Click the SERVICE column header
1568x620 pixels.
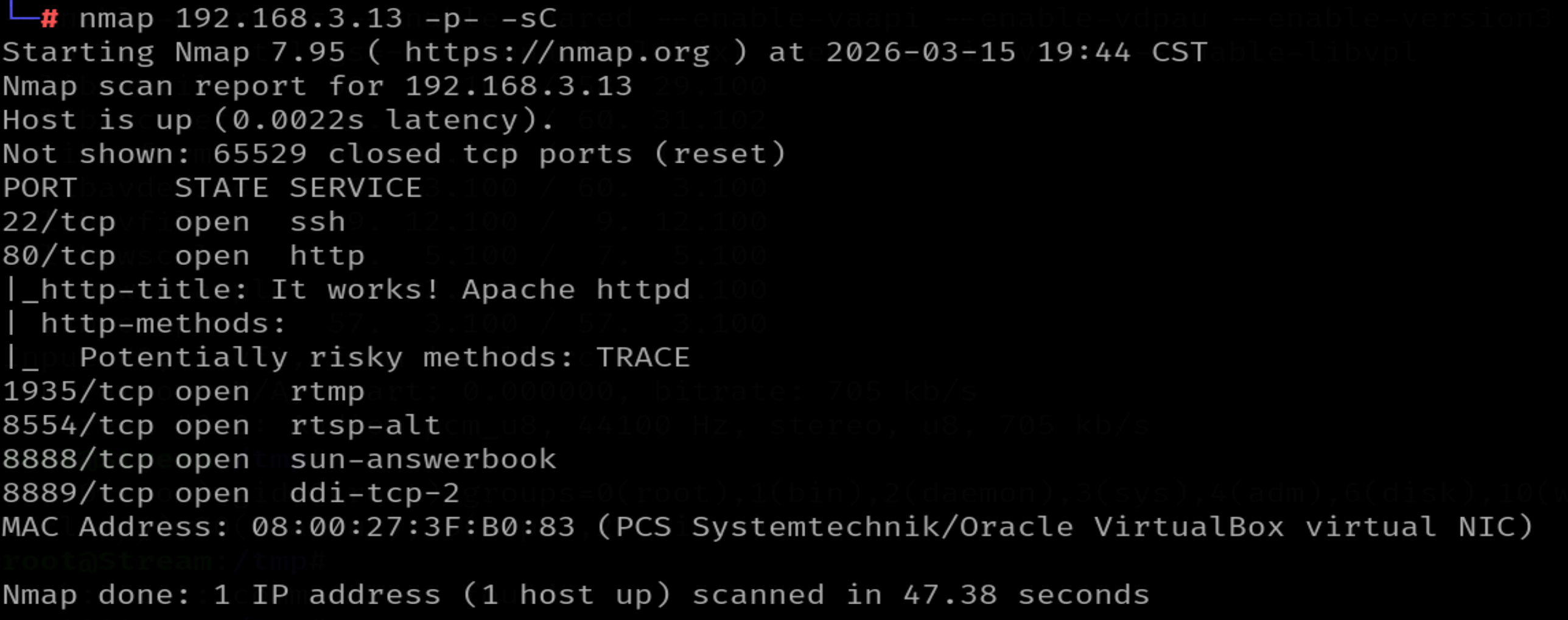pos(355,188)
